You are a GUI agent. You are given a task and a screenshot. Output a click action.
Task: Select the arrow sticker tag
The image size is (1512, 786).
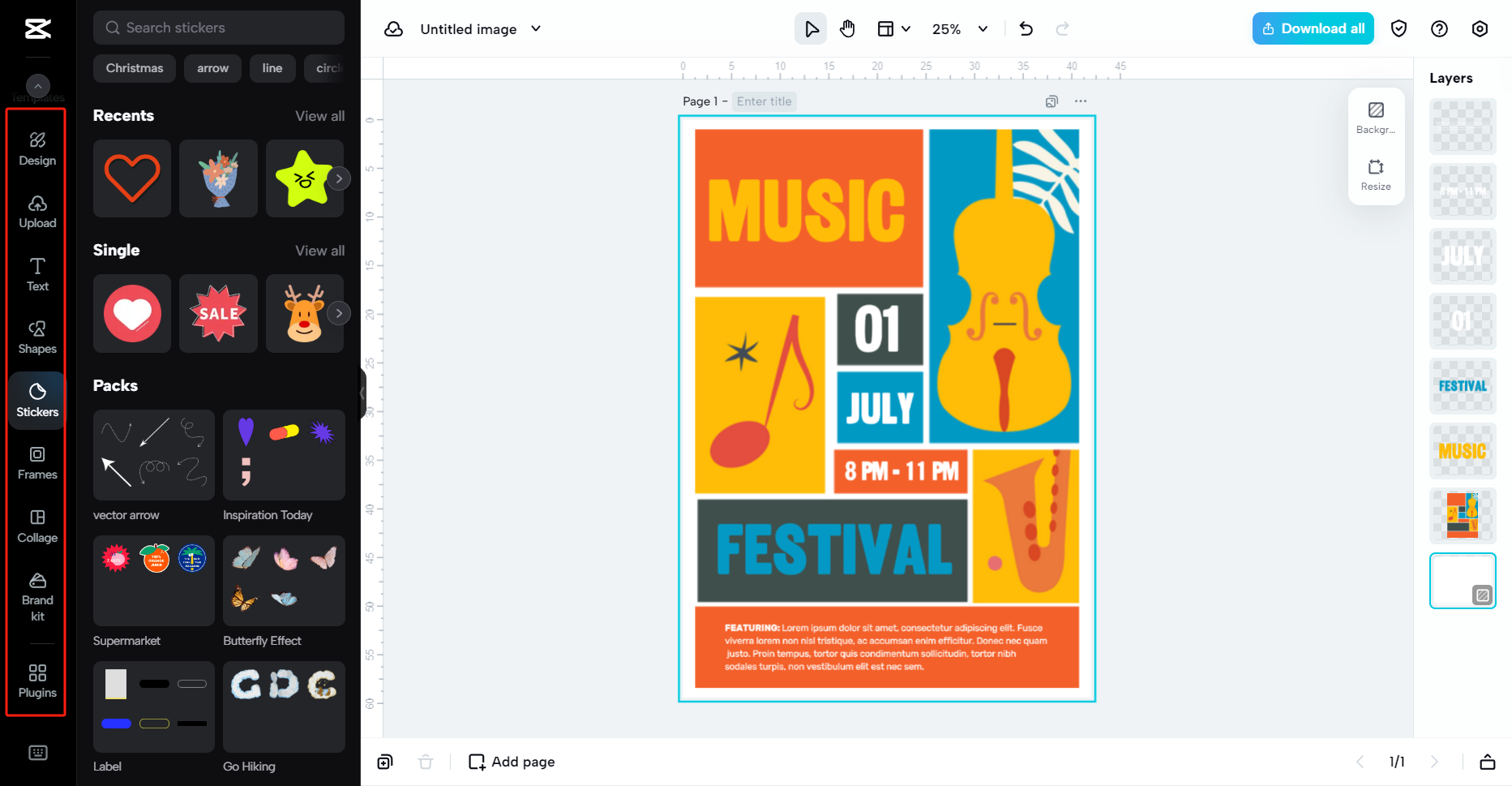coord(212,68)
